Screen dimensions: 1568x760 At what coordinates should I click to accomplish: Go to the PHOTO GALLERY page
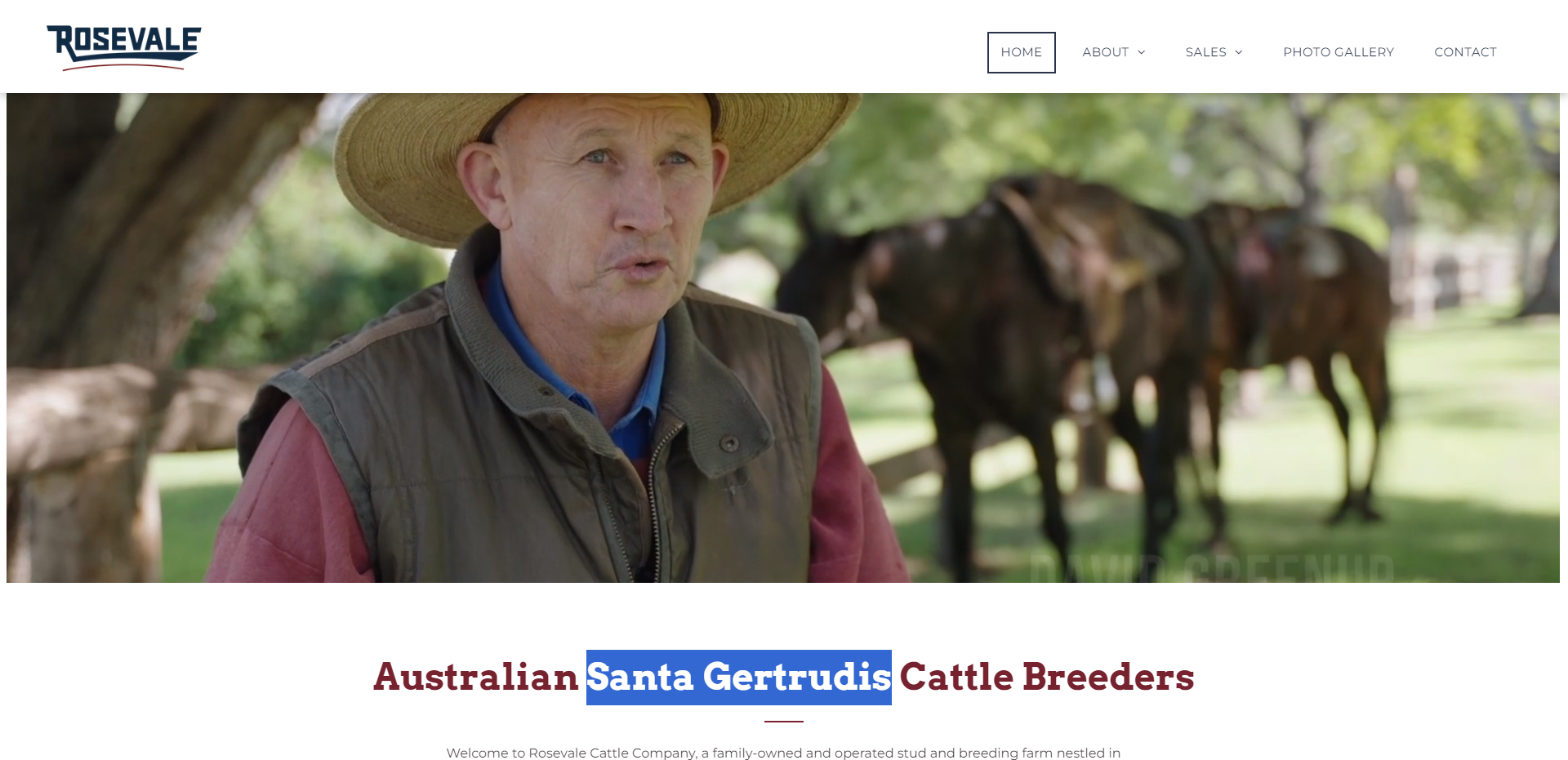click(1338, 52)
